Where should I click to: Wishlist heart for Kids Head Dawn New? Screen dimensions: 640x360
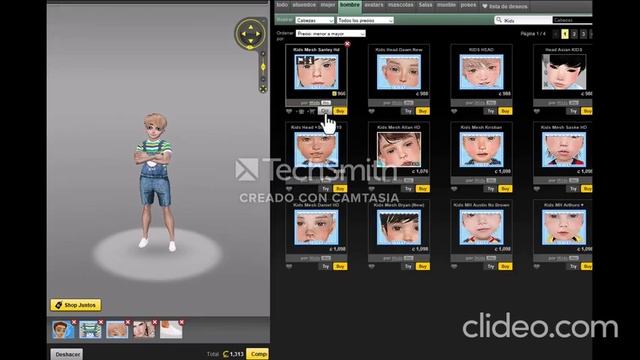[371, 111]
